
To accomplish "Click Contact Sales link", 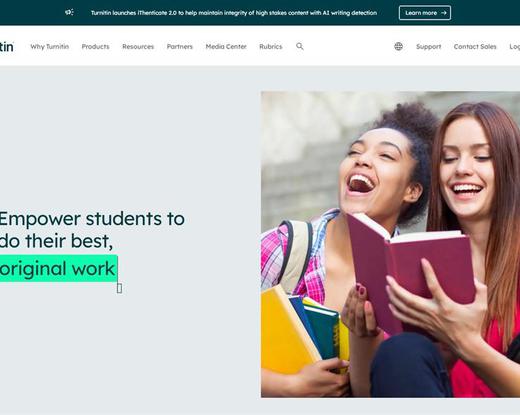I will pyautogui.click(x=475, y=47).
